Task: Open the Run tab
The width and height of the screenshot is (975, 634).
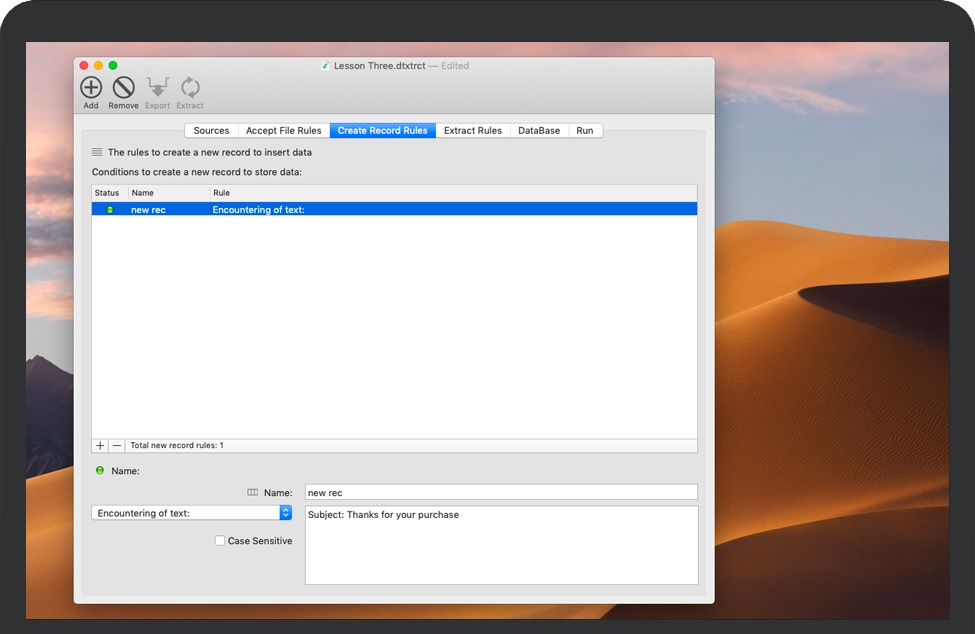Action: [x=585, y=130]
